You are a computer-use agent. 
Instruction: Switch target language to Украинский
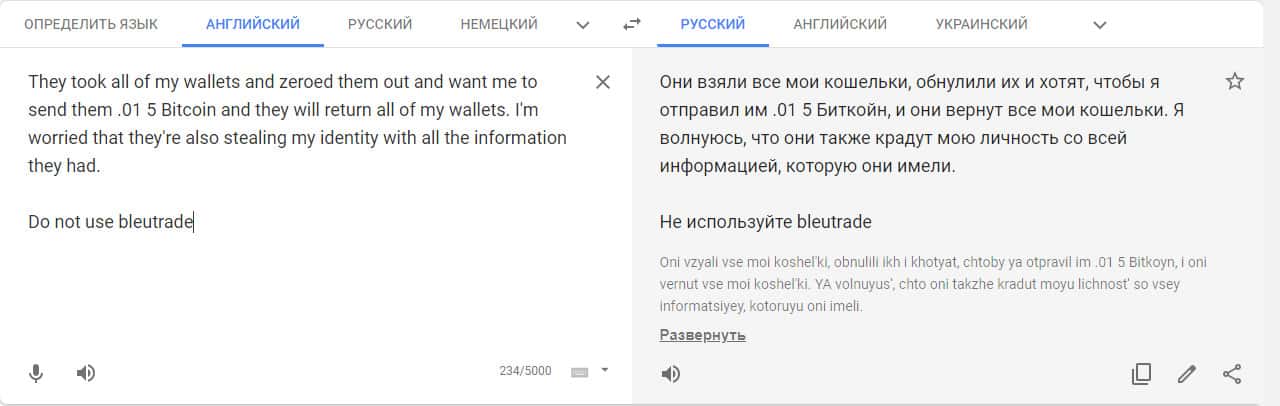(x=981, y=24)
